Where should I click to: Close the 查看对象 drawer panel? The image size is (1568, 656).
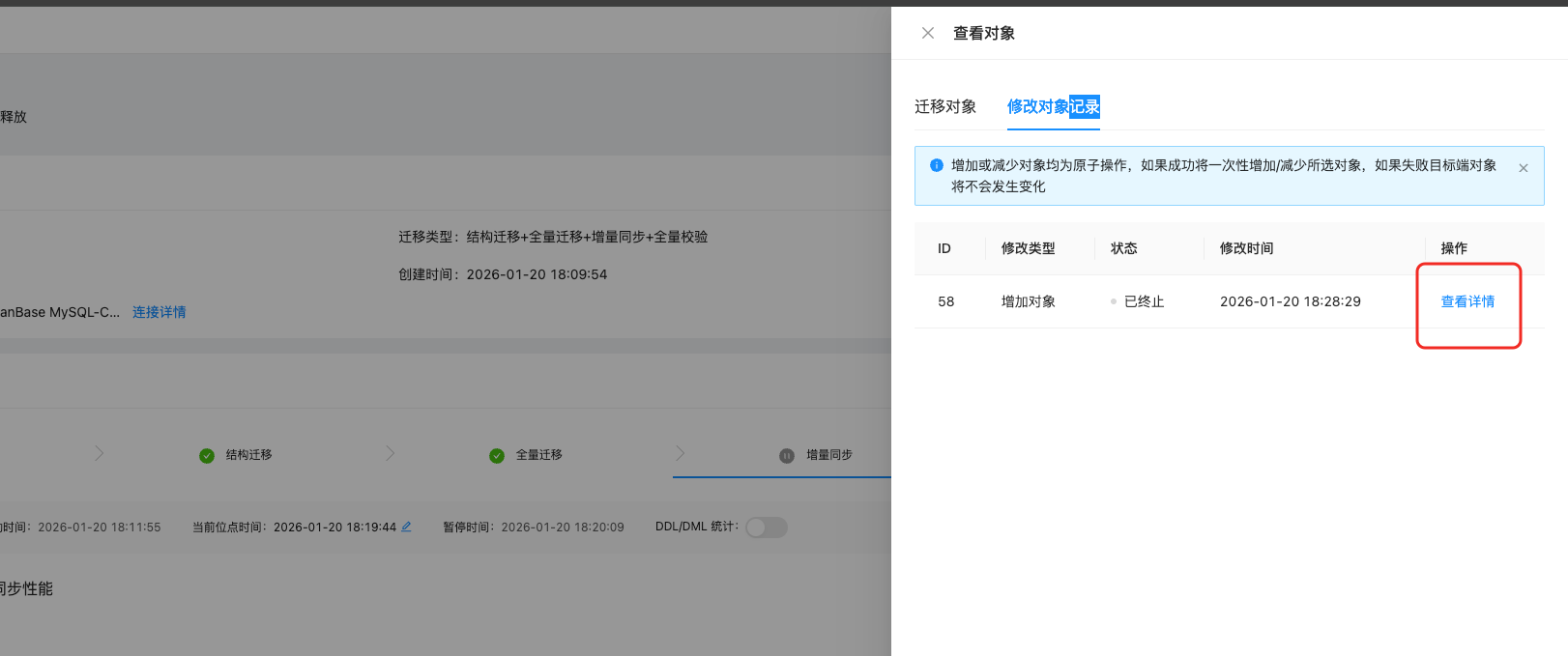click(928, 33)
